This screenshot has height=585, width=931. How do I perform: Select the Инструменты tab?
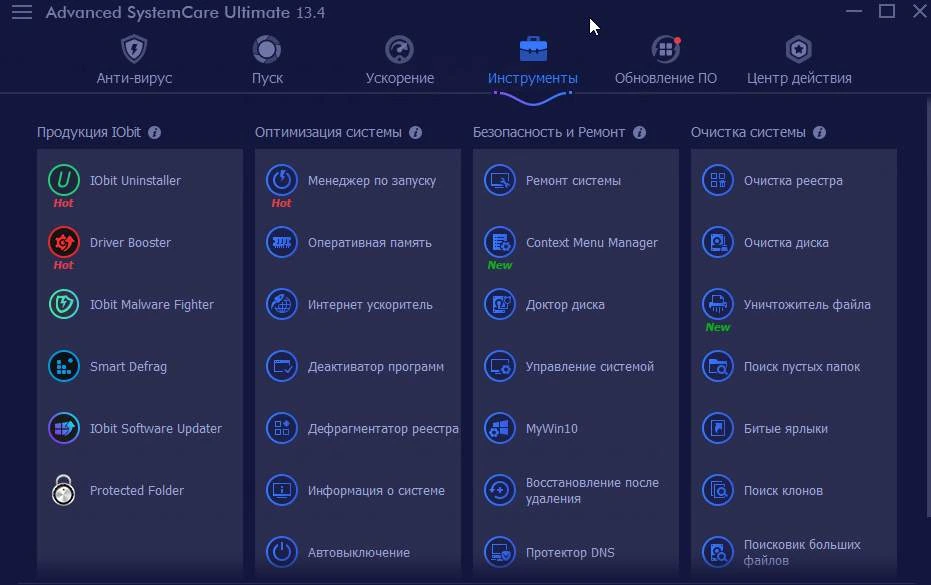pyautogui.click(x=533, y=60)
